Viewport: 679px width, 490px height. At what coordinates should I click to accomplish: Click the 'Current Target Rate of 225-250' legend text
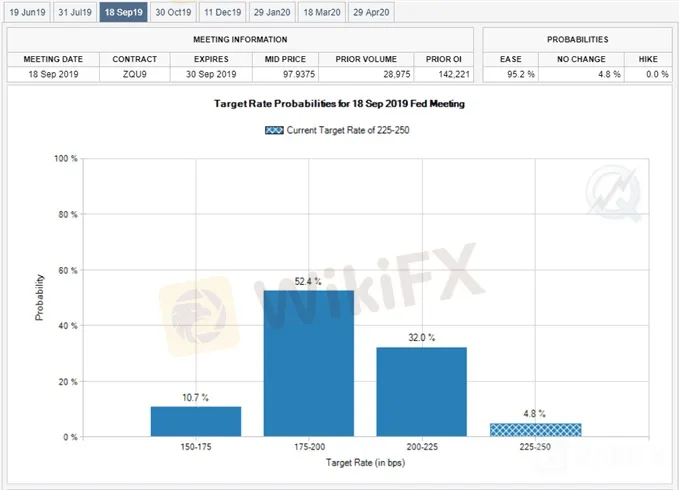click(348, 130)
